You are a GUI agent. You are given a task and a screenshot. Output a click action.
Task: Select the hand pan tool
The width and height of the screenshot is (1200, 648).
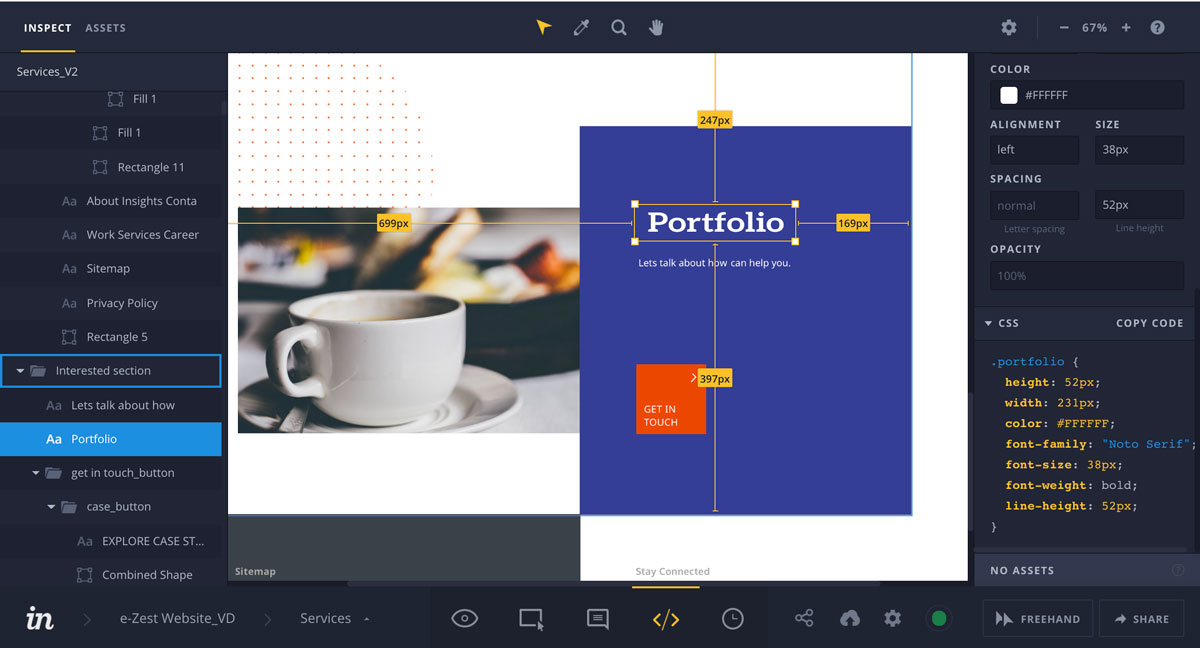[x=657, y=27]
